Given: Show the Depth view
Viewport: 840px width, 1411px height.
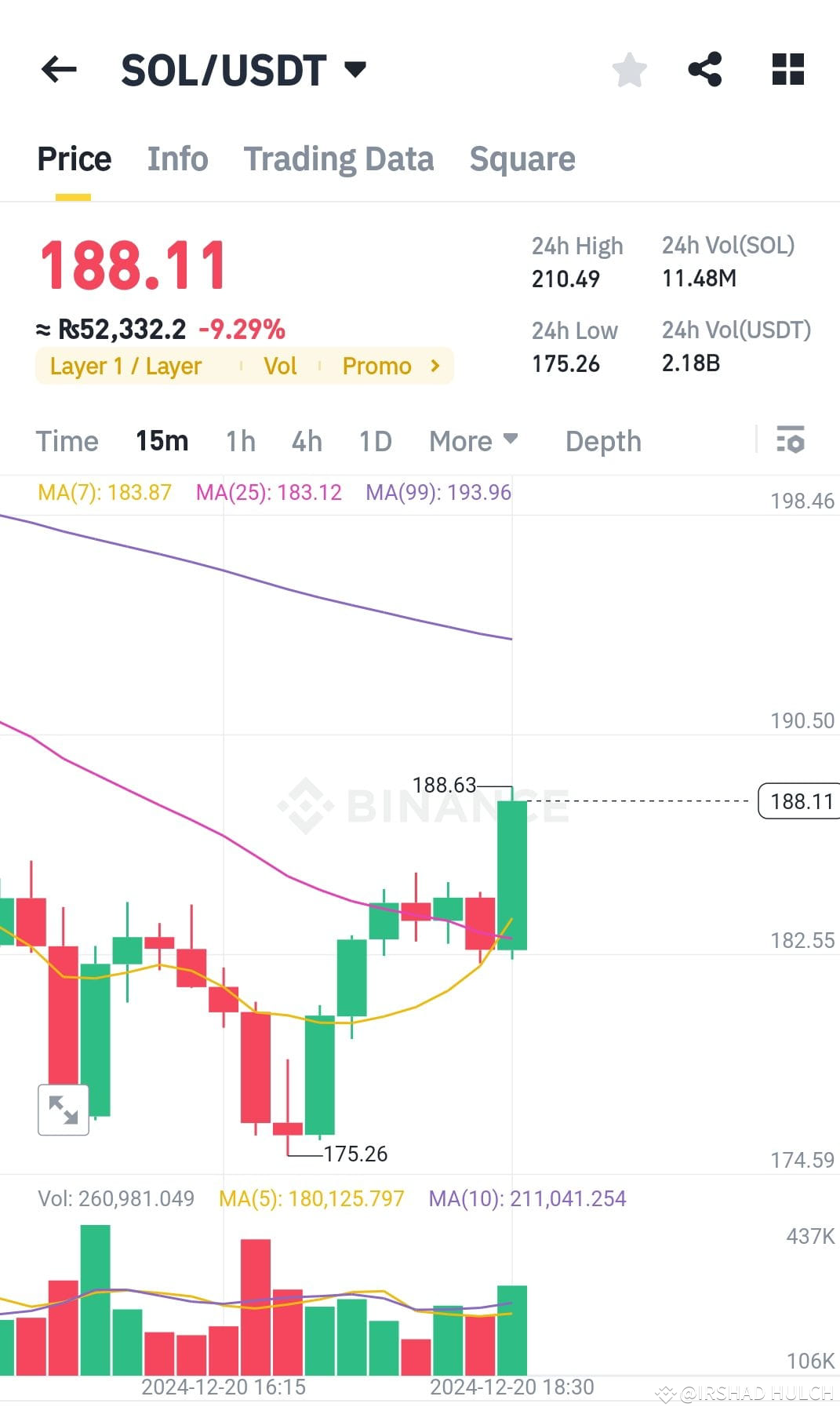Looking at the screenshot, I should click(603, 441).
